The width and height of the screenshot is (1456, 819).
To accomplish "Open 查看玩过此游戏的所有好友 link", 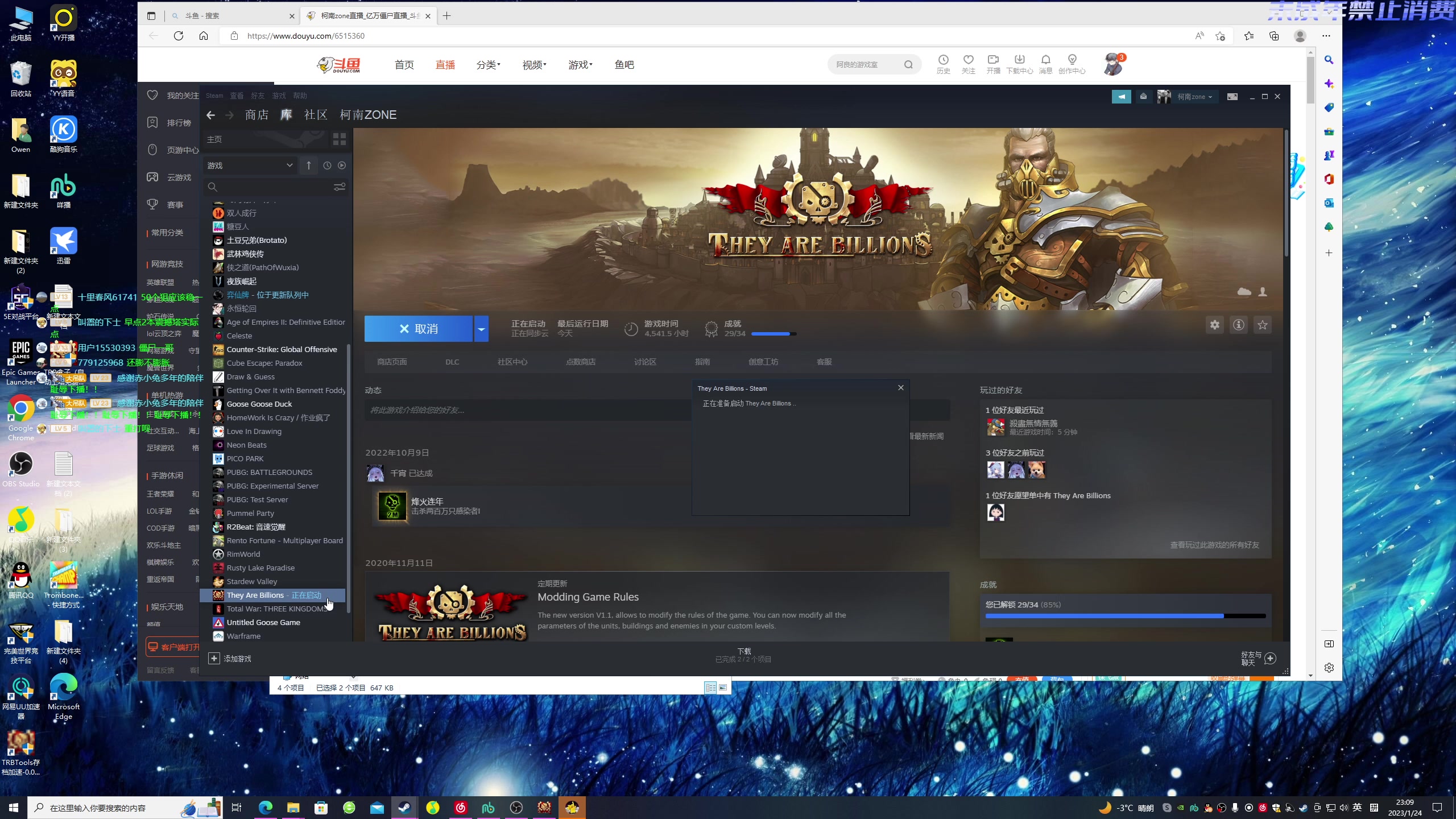I will [1214, 545].
